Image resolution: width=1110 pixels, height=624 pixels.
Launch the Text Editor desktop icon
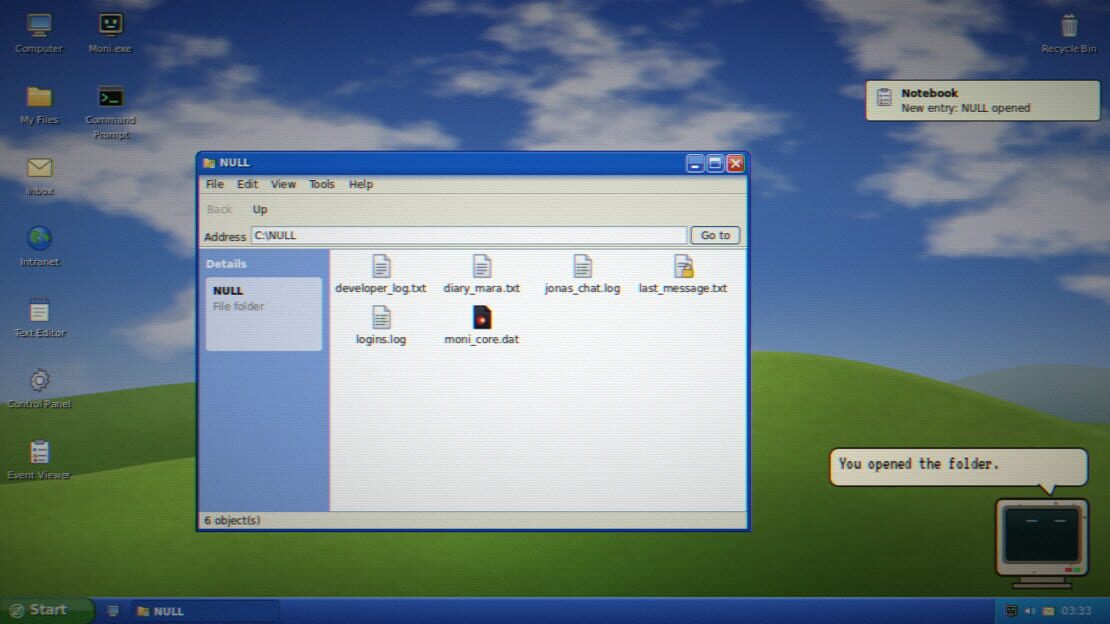40,318
